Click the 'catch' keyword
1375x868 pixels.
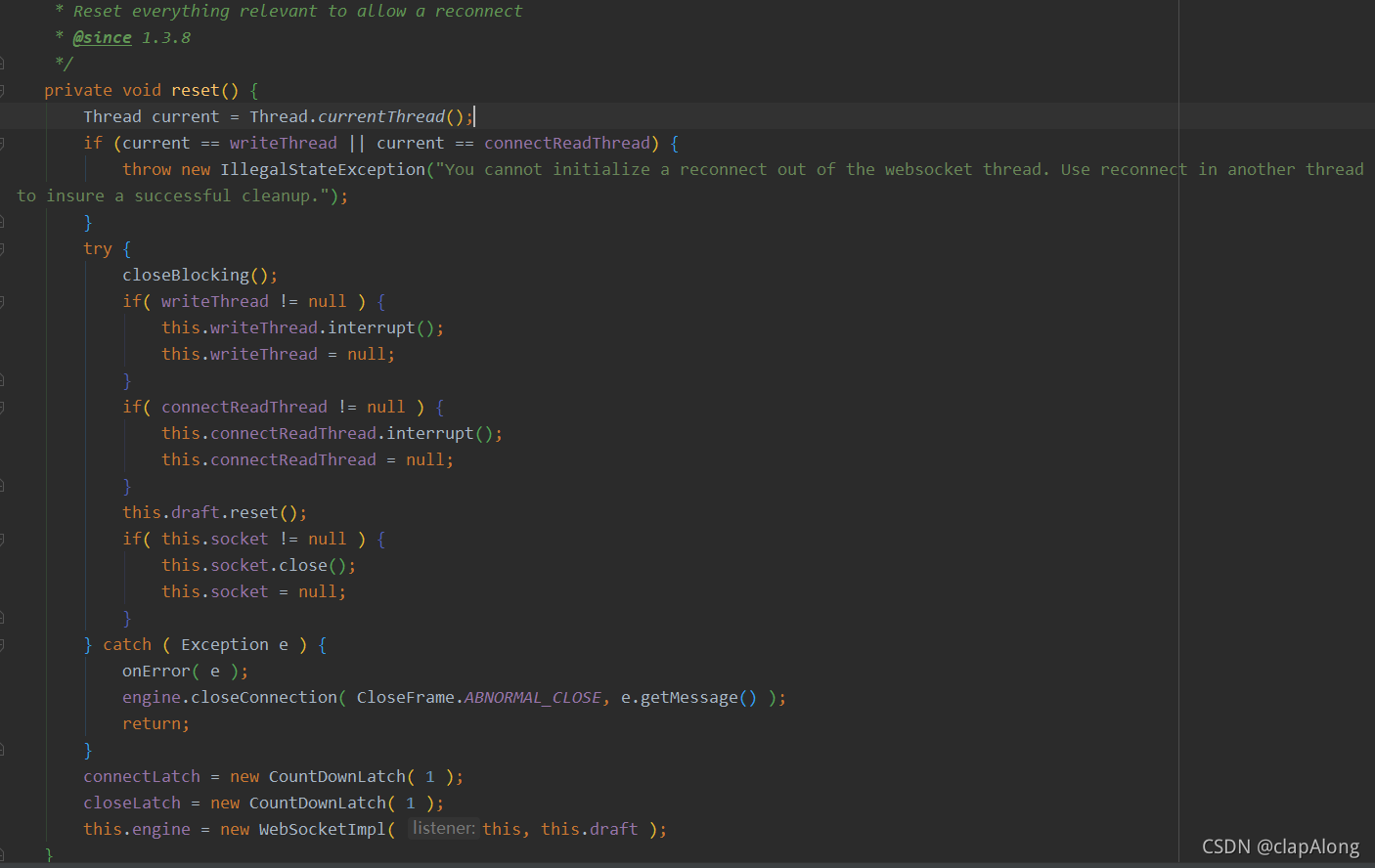[x=127, y=644]
